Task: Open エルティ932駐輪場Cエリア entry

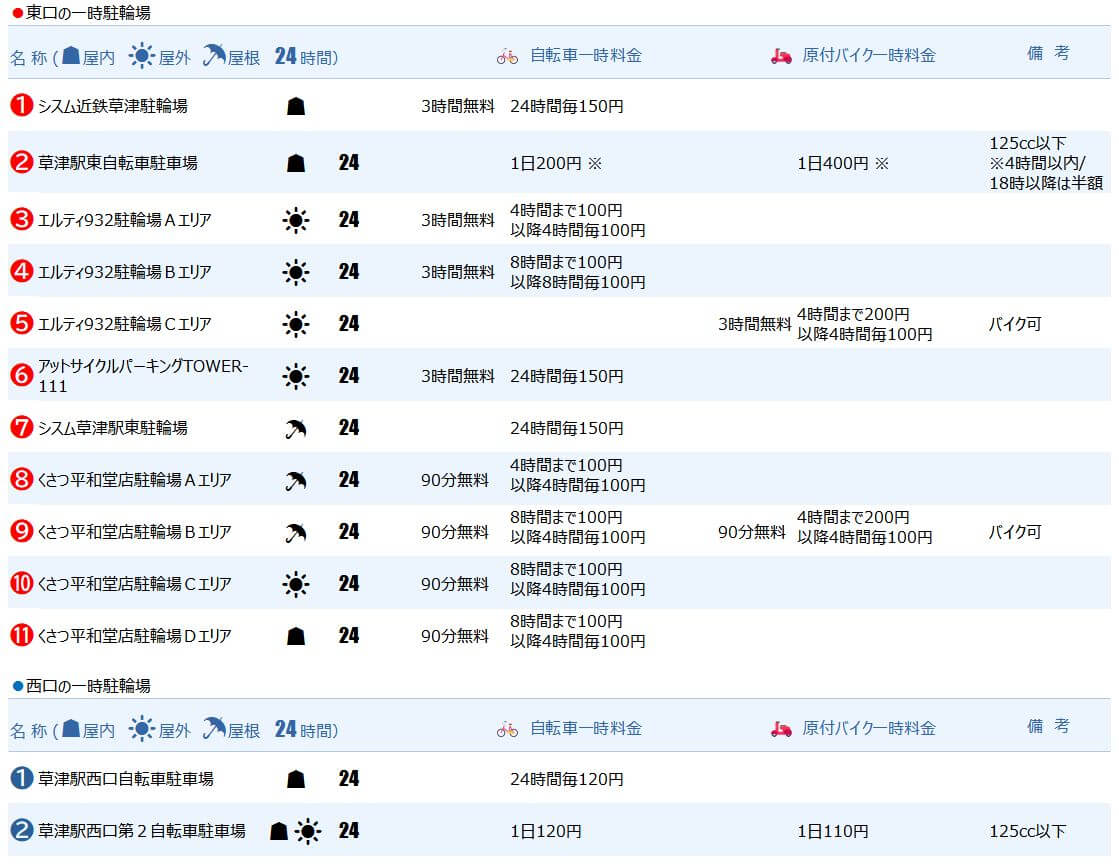Action: click(x=124, y=324)
